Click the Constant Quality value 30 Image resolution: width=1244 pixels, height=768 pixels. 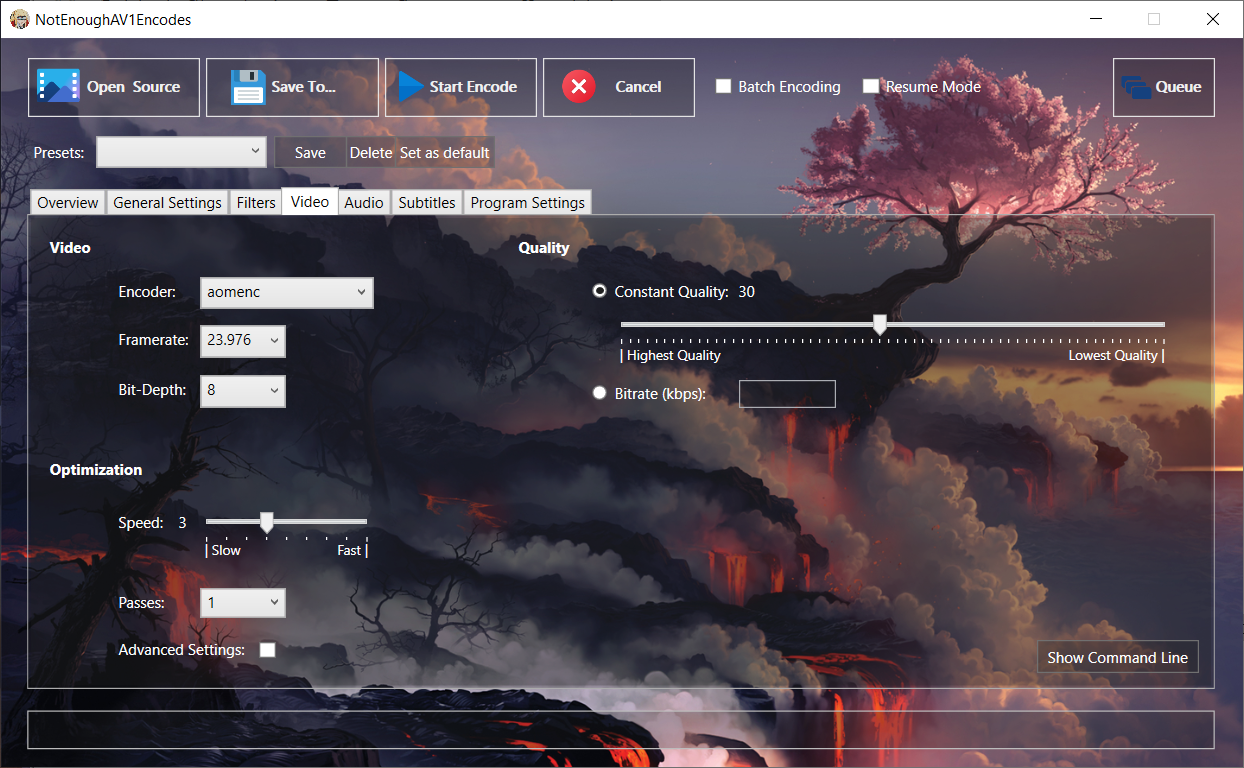(747, 291)
